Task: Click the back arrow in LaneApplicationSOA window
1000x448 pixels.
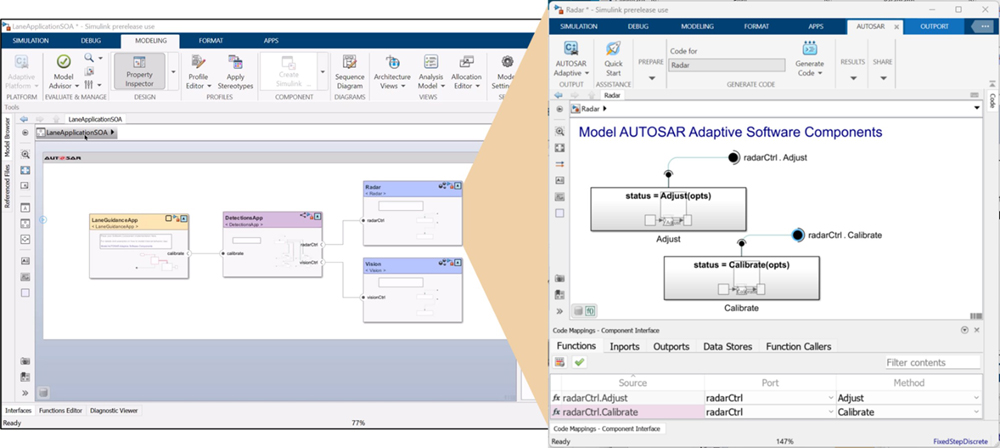Action: 24,119
